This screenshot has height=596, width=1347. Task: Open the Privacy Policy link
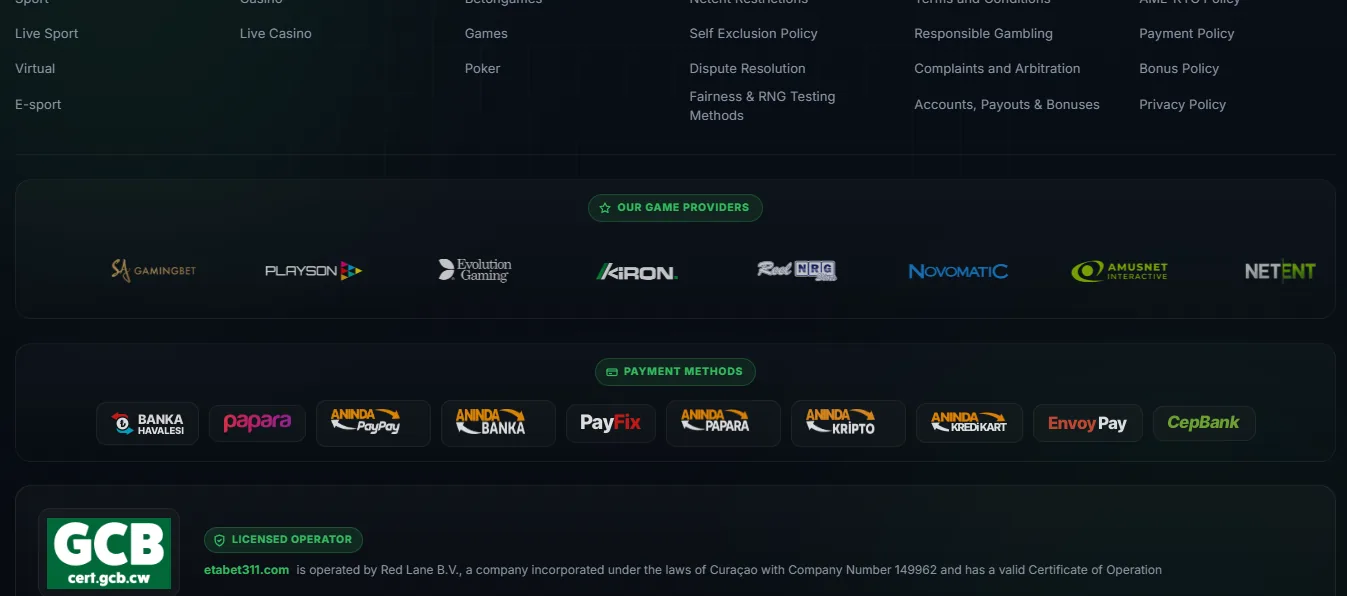click(x=1182, y=105)
